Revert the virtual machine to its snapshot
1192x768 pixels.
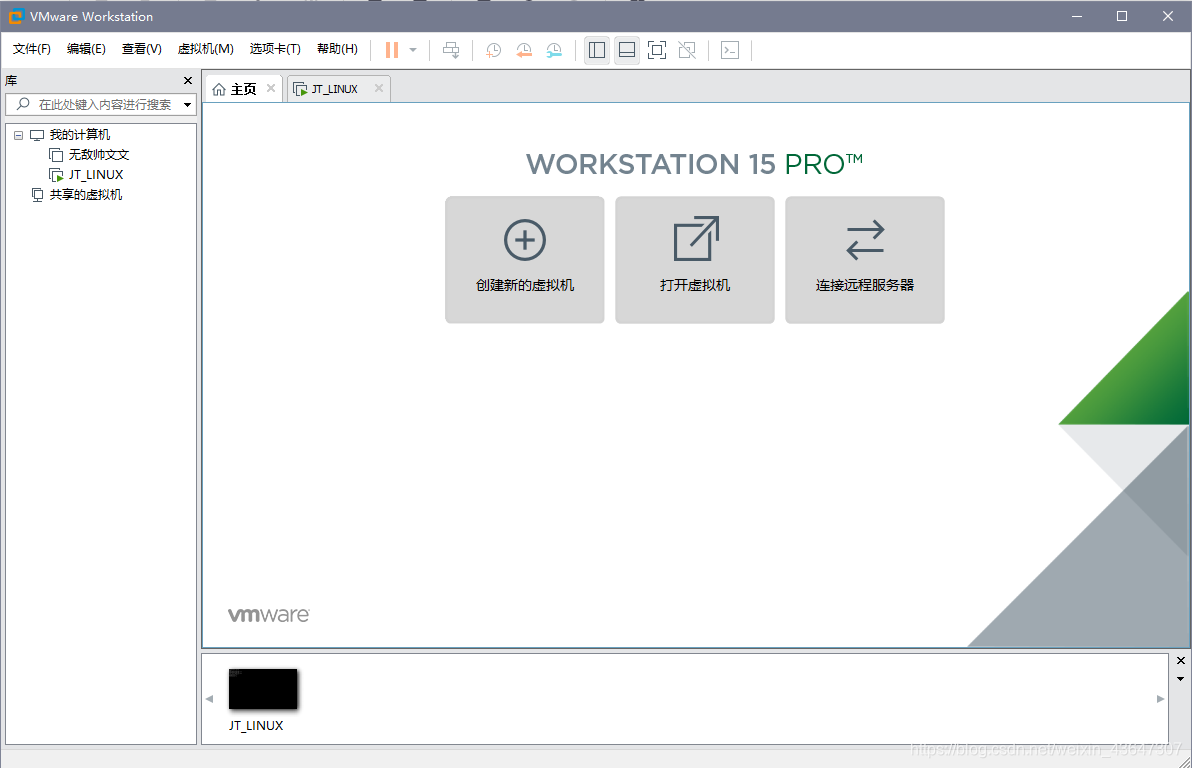(524, 50)
